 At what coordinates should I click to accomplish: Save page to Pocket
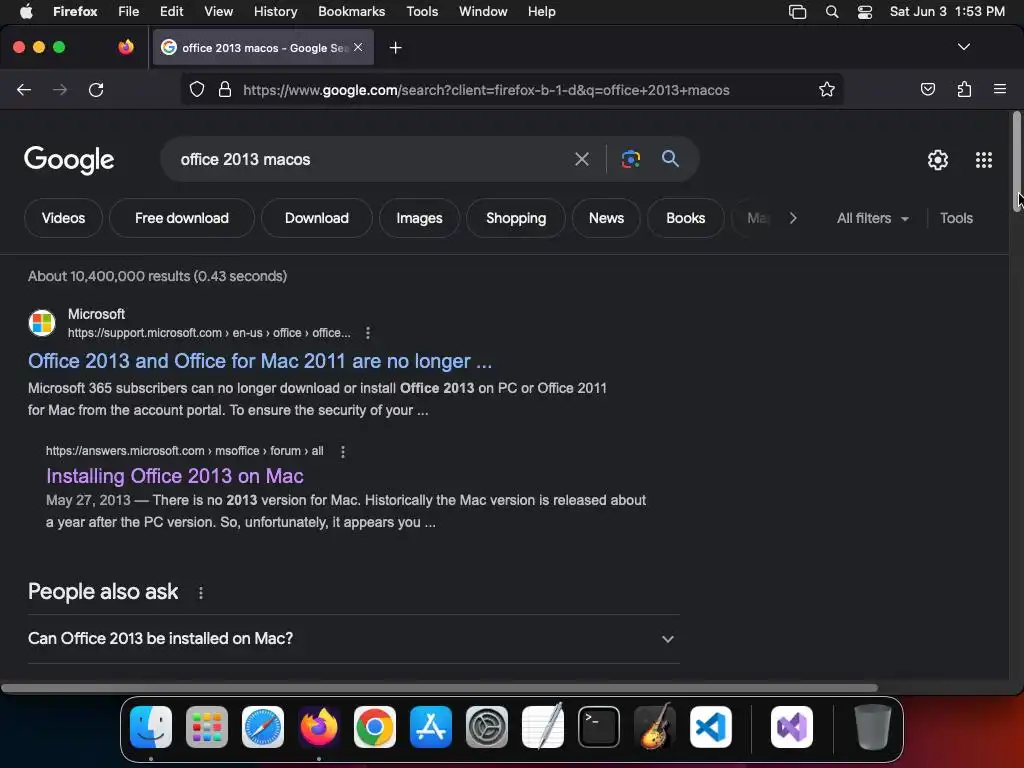click(927, 89)
